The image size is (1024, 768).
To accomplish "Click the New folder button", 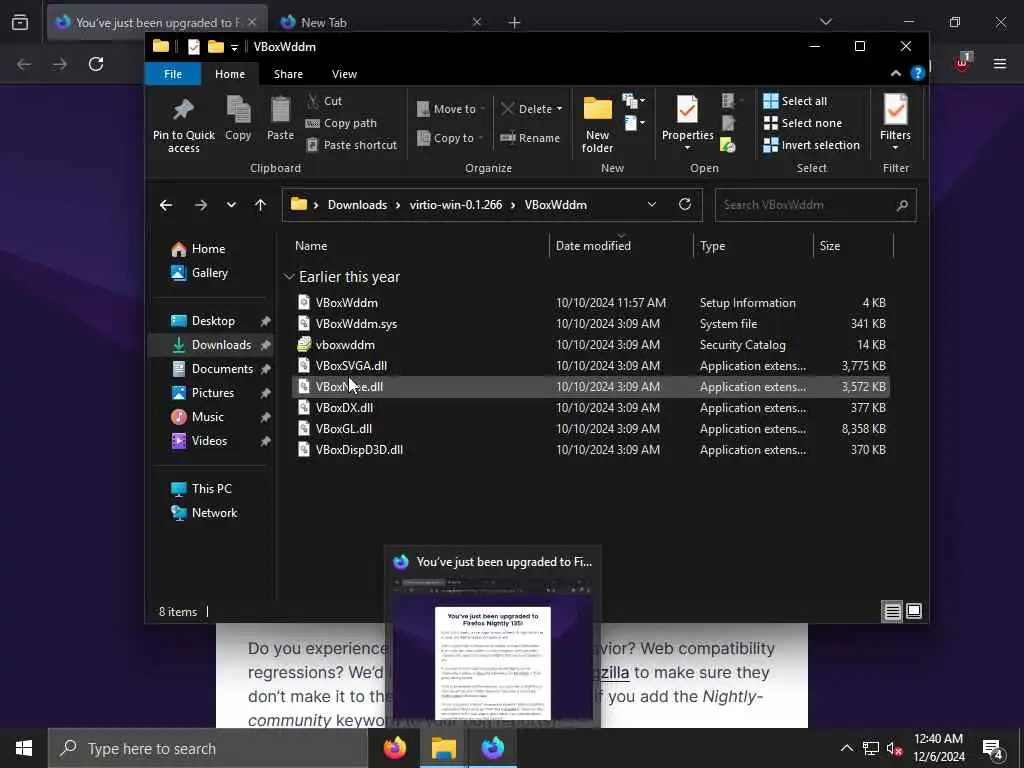I will (598, 125).
